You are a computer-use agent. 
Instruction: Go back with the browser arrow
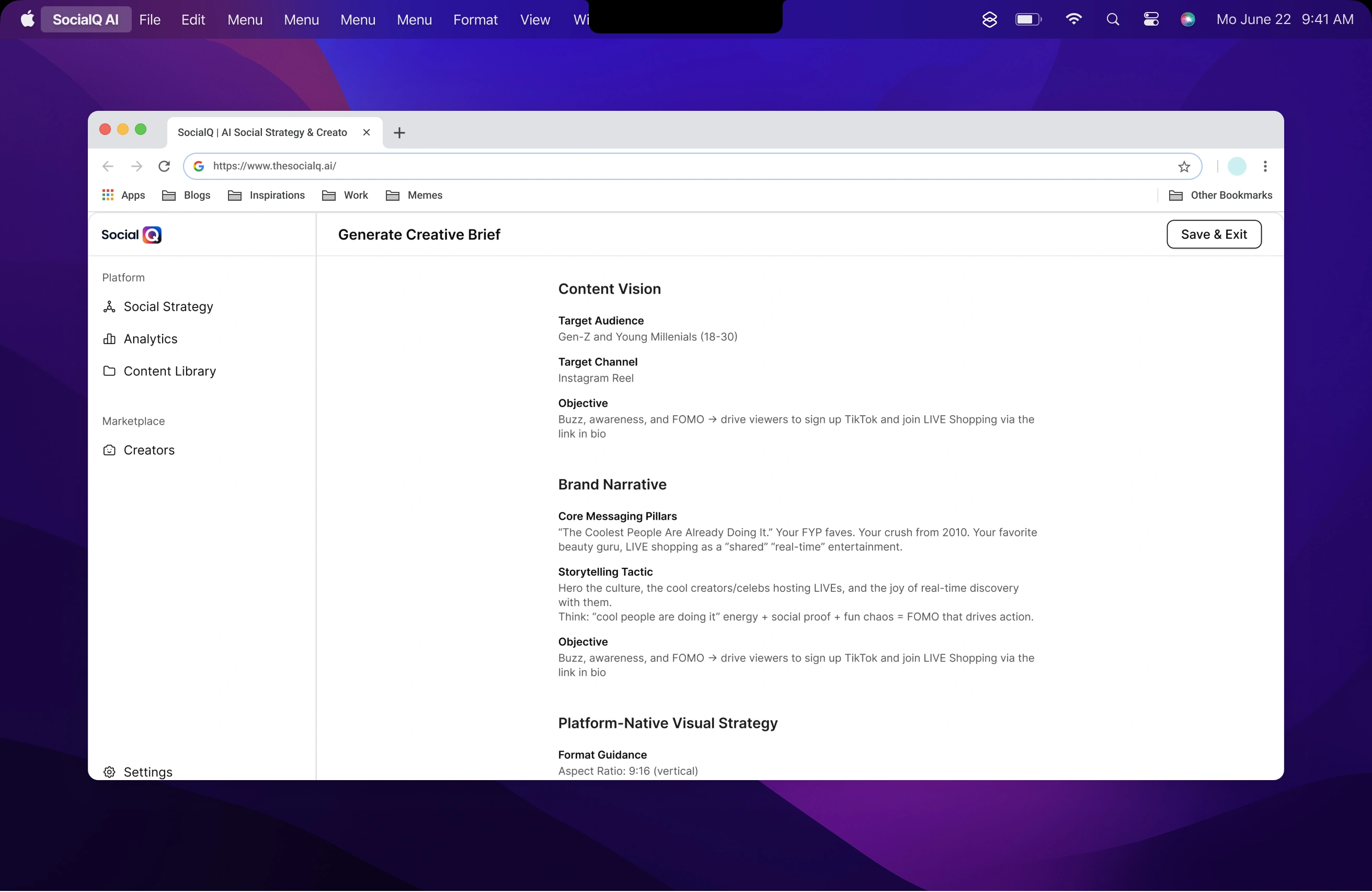point(108,167)
